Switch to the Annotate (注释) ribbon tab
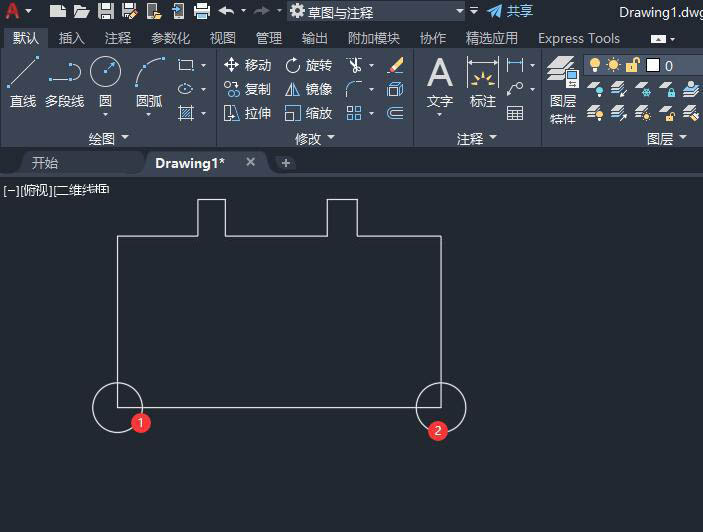Image resolution: width=703 pixels, height=532 pixels. click(117, 39)
